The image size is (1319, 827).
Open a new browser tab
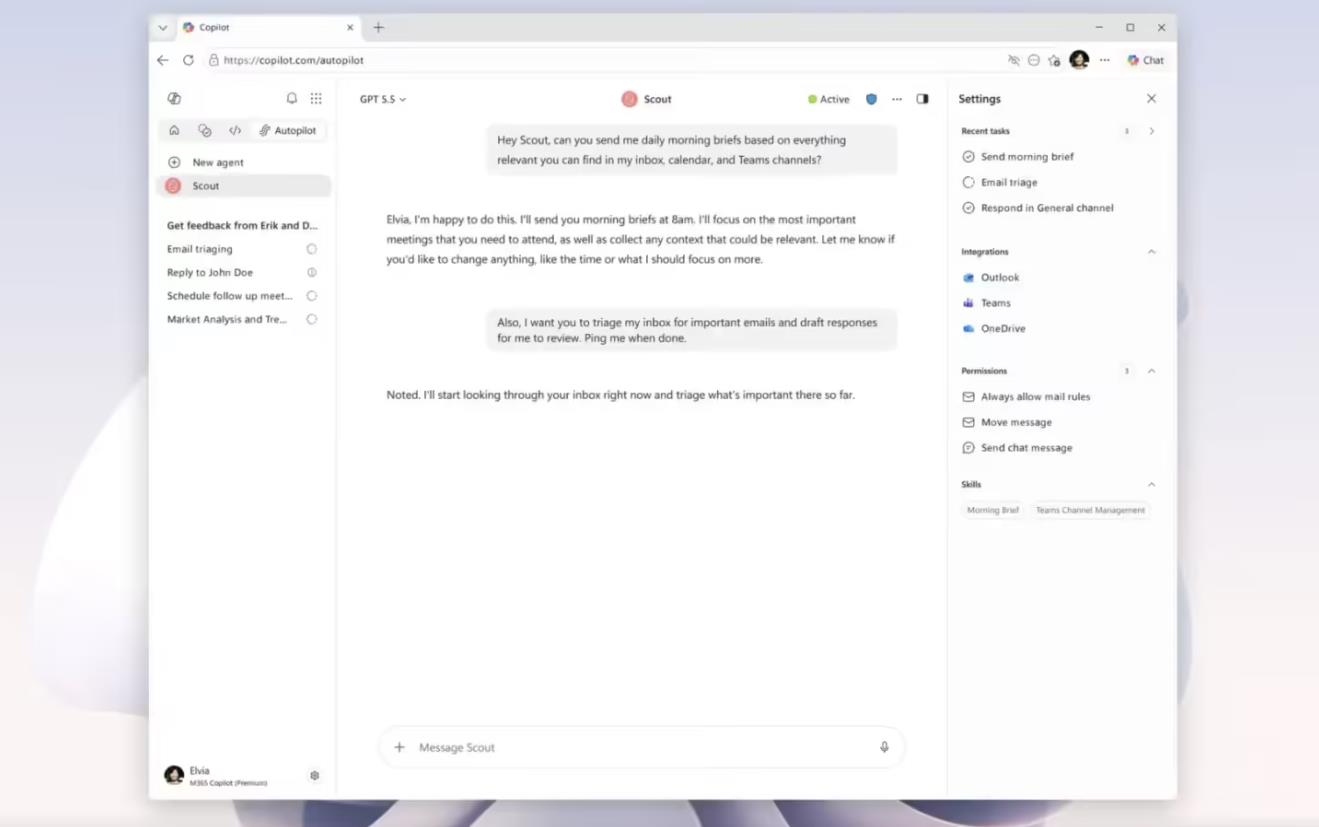378,28
